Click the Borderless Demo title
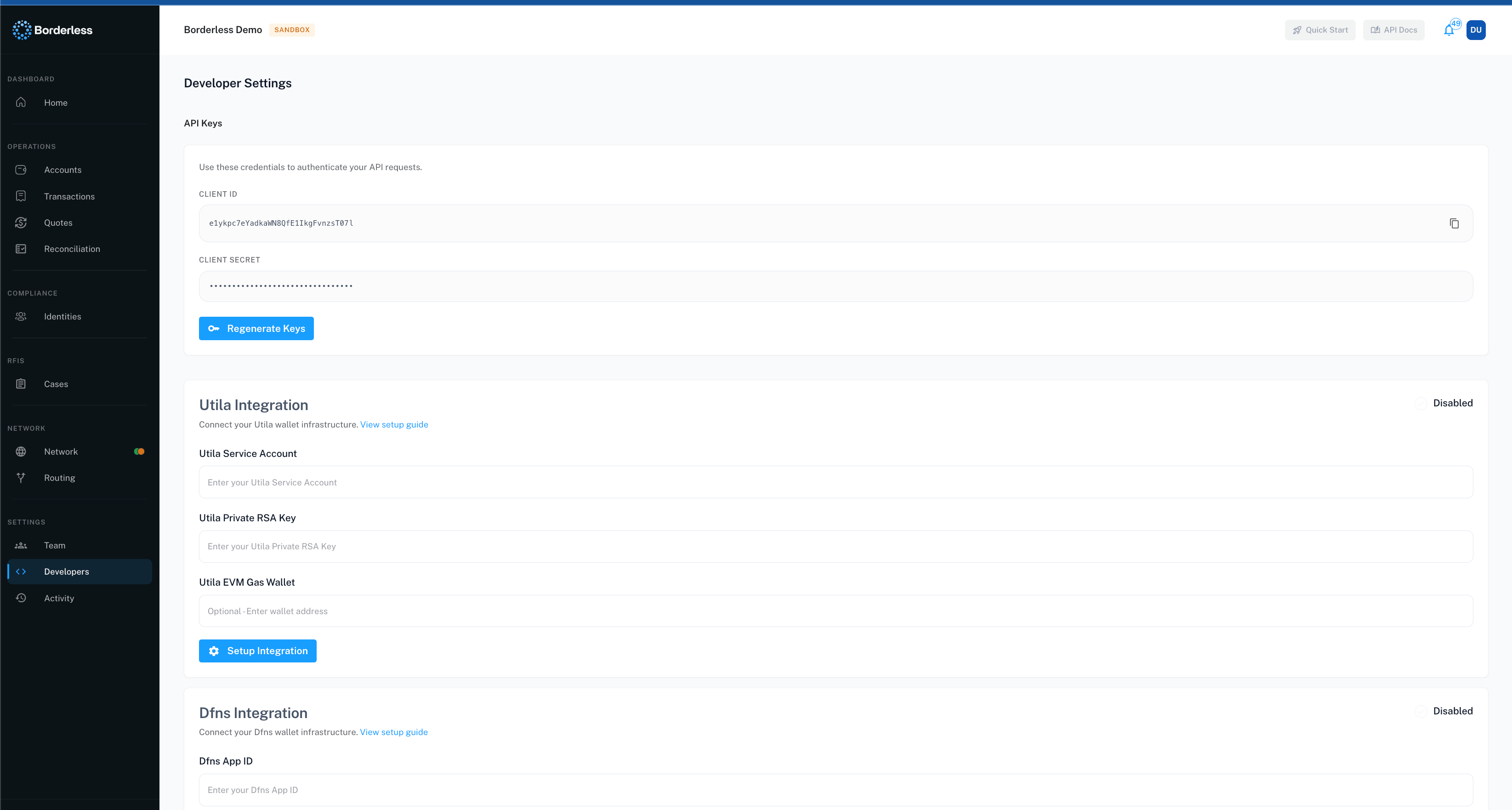Image resolution: width=1512 pixels, height=810 pixels. click(x=223, y=30)
